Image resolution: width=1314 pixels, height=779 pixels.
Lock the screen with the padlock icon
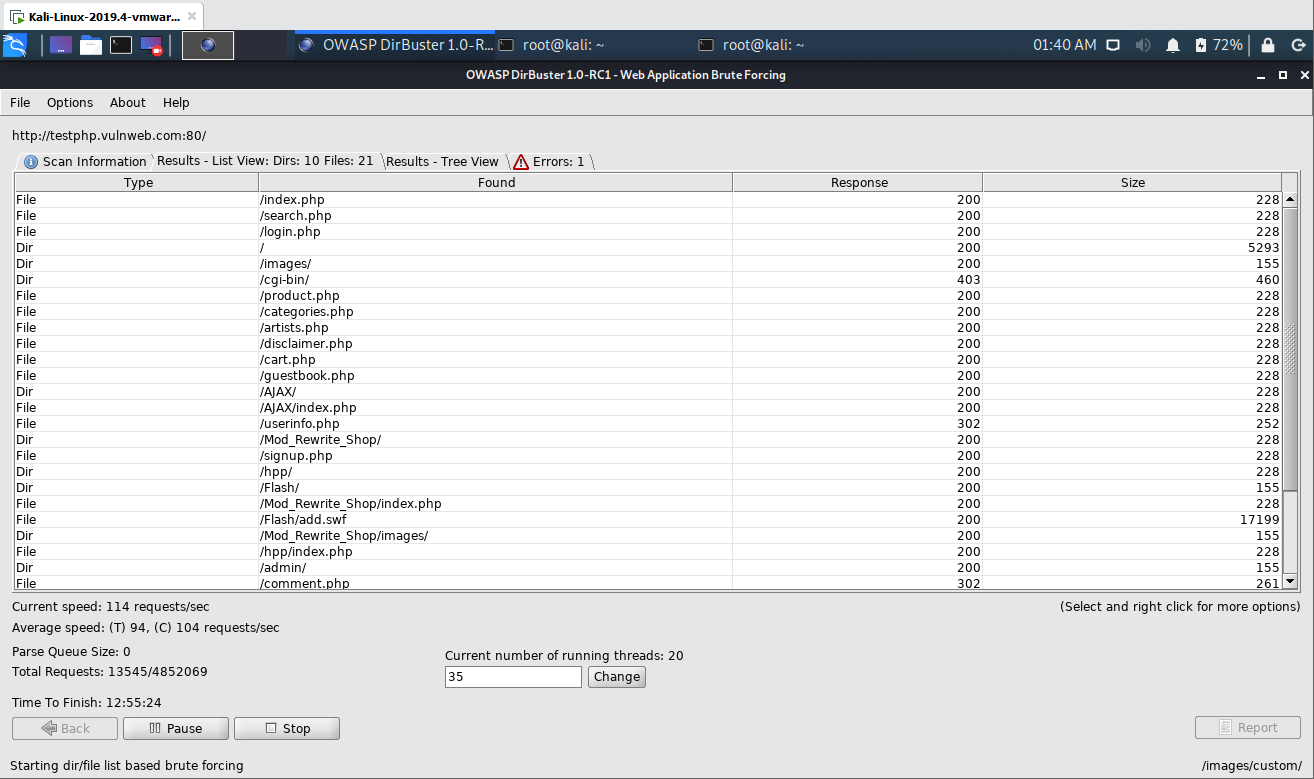click(1268, 45)
